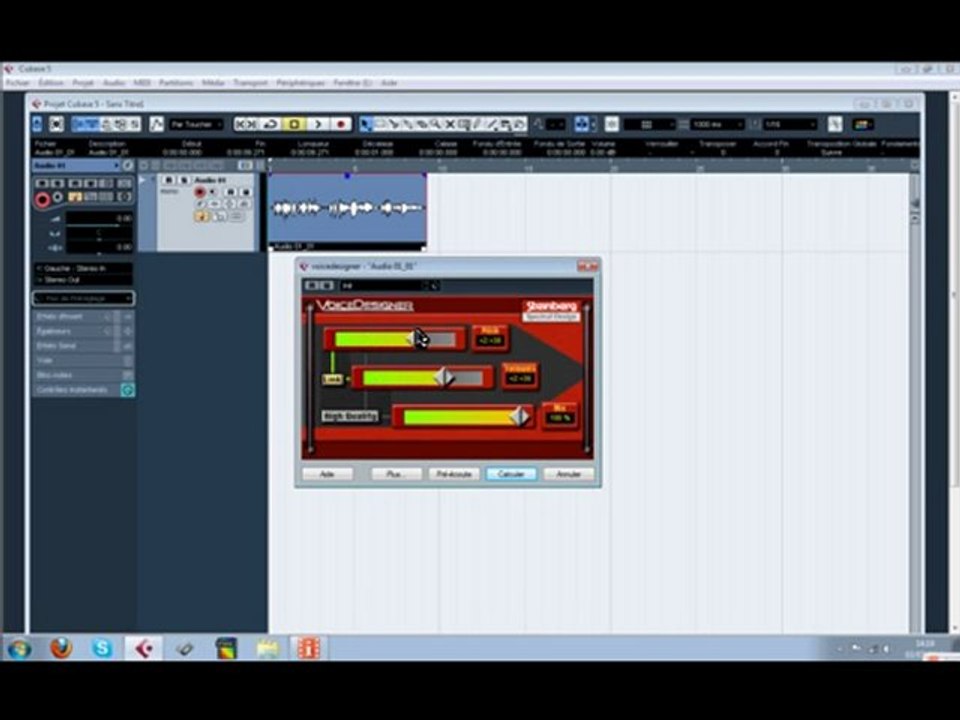Open the Stereo In input routing dropdown
This screenshot has width=960, height=720.
(x=83, y=268)
